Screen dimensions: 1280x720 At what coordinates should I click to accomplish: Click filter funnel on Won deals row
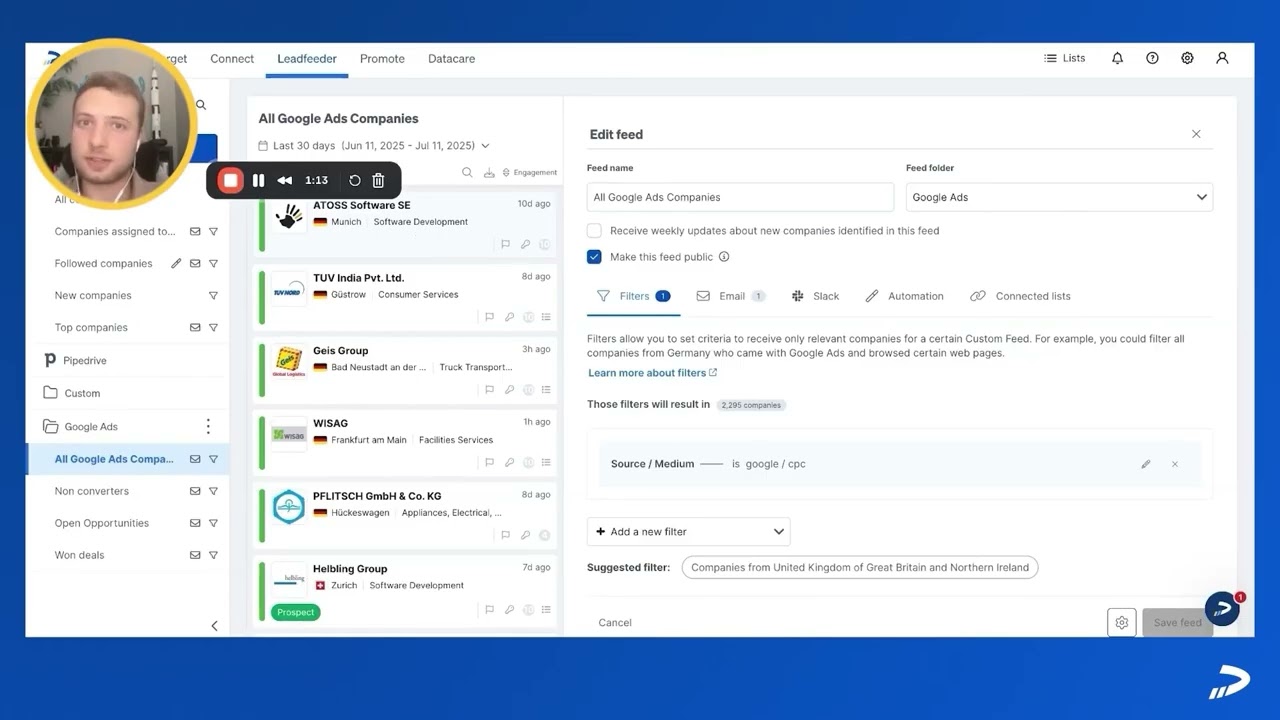pos(213,555)
